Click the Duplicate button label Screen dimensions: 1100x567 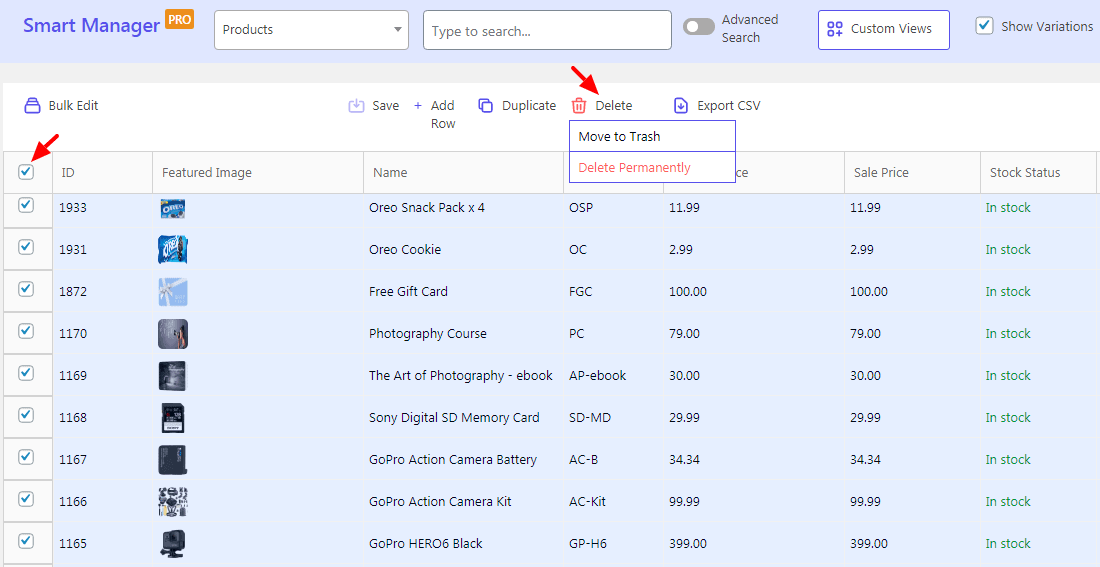click(x=529, y=106)
